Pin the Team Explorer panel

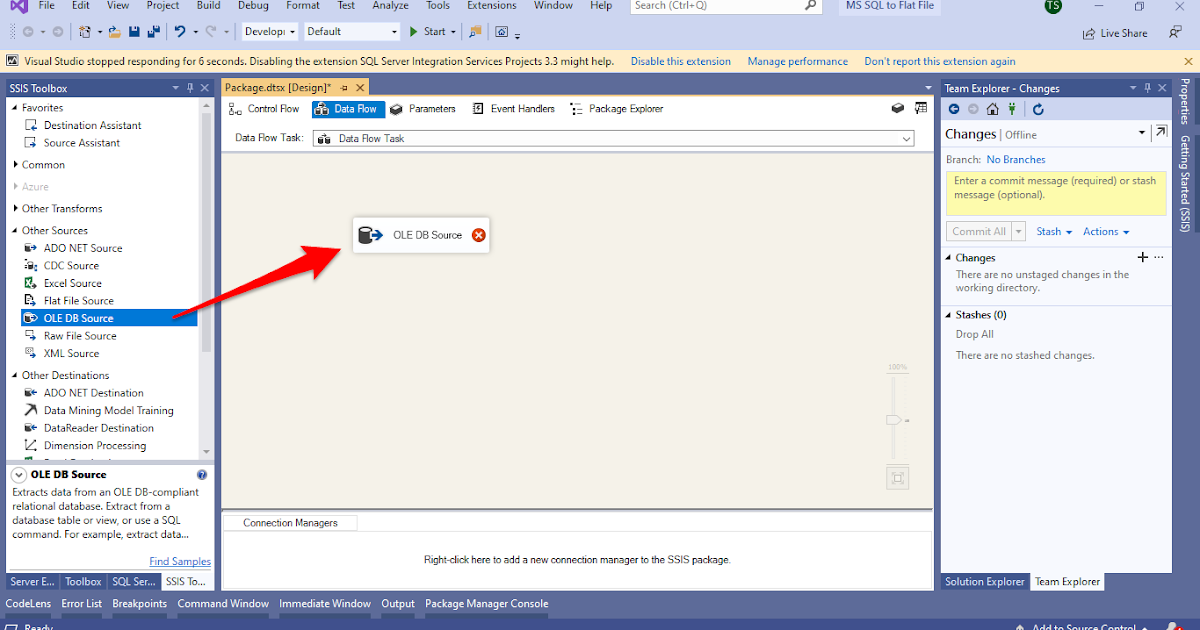point(1148,88)
